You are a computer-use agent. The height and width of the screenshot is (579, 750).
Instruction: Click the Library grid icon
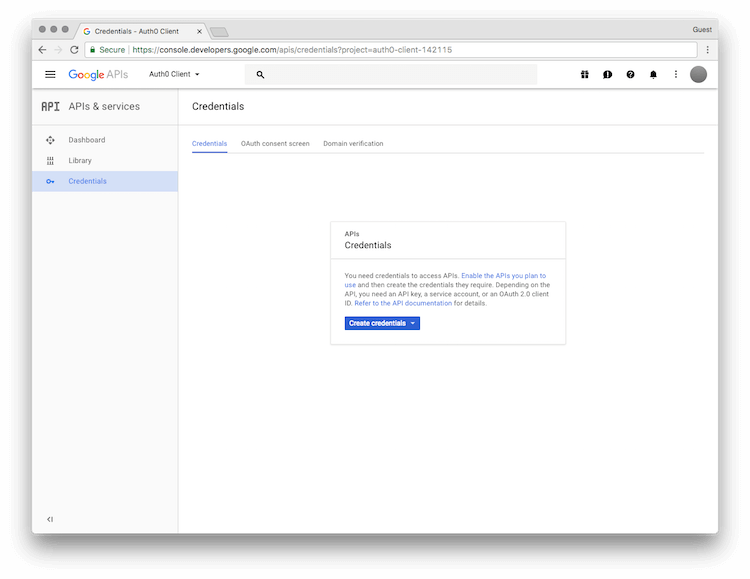pos(50,161)
